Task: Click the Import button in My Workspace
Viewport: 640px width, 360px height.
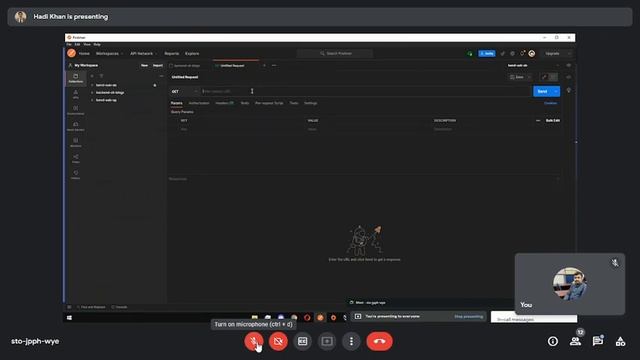Action: (x=158, y=65)
